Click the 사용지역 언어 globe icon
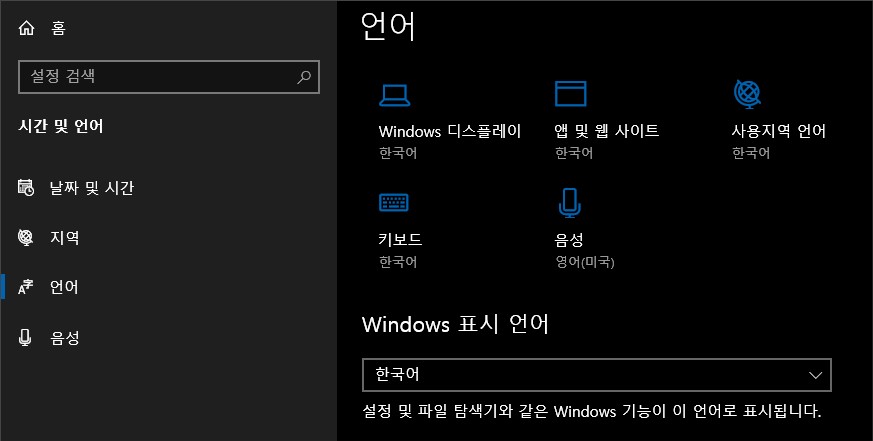This screenshot has width=873, height=441. [747, 94]
